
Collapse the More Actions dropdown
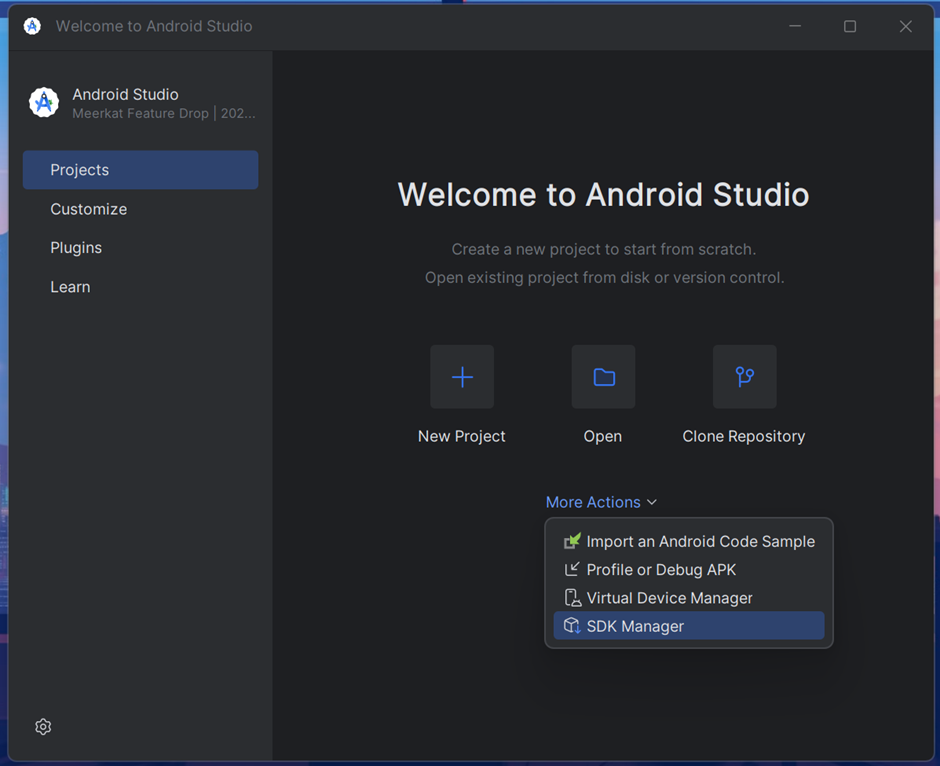coord(601,502)
